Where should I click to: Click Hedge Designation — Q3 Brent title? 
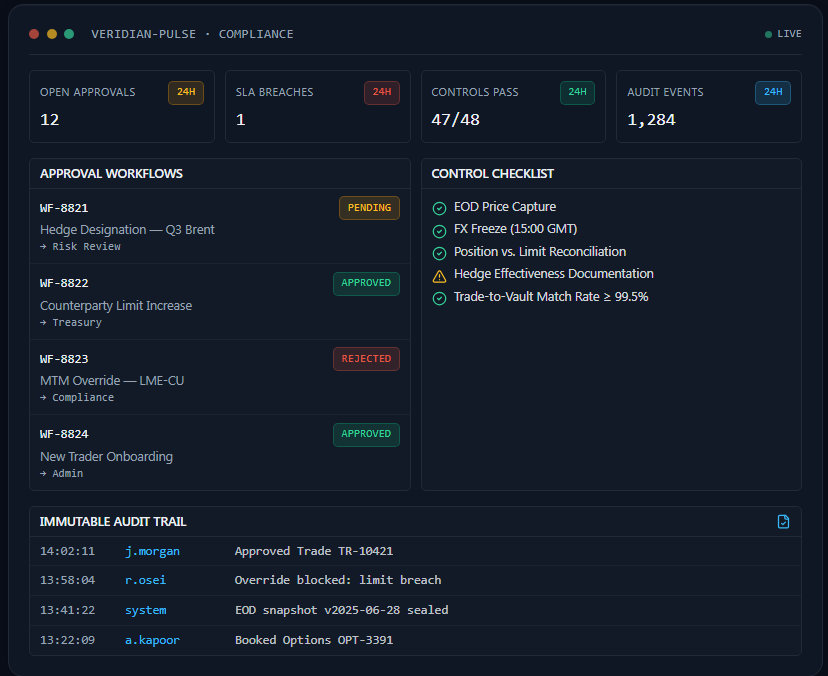[x=127, y=230]
